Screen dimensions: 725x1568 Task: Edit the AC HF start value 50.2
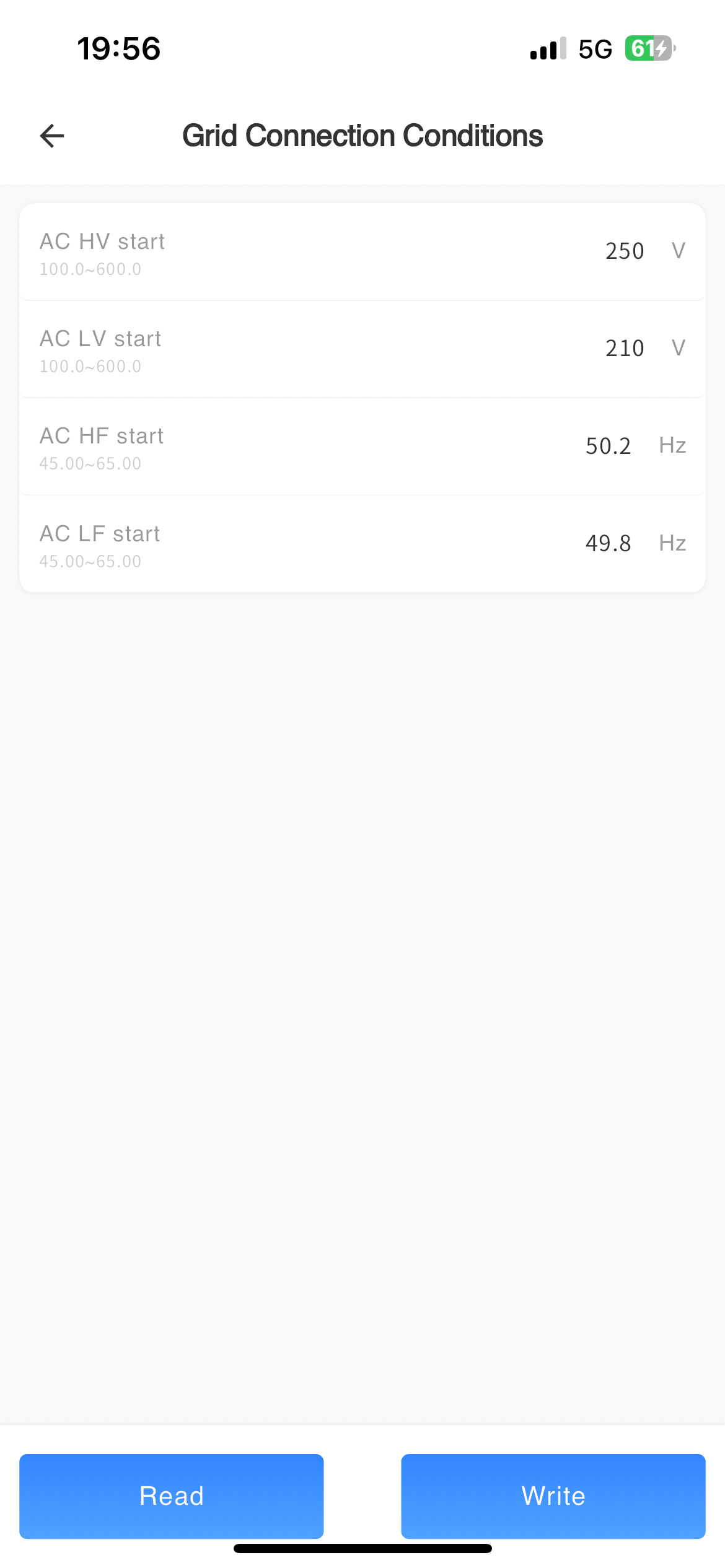pos(608,446)
